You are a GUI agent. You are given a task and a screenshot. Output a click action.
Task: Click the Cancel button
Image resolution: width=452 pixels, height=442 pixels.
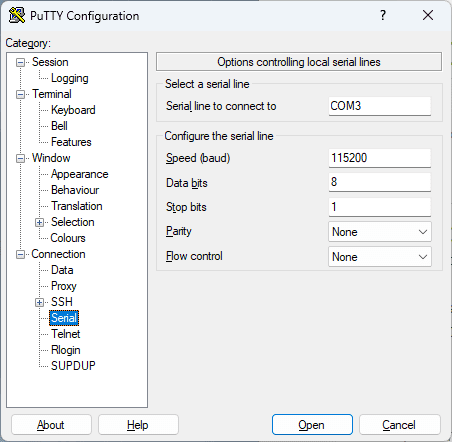click(399, 425)
